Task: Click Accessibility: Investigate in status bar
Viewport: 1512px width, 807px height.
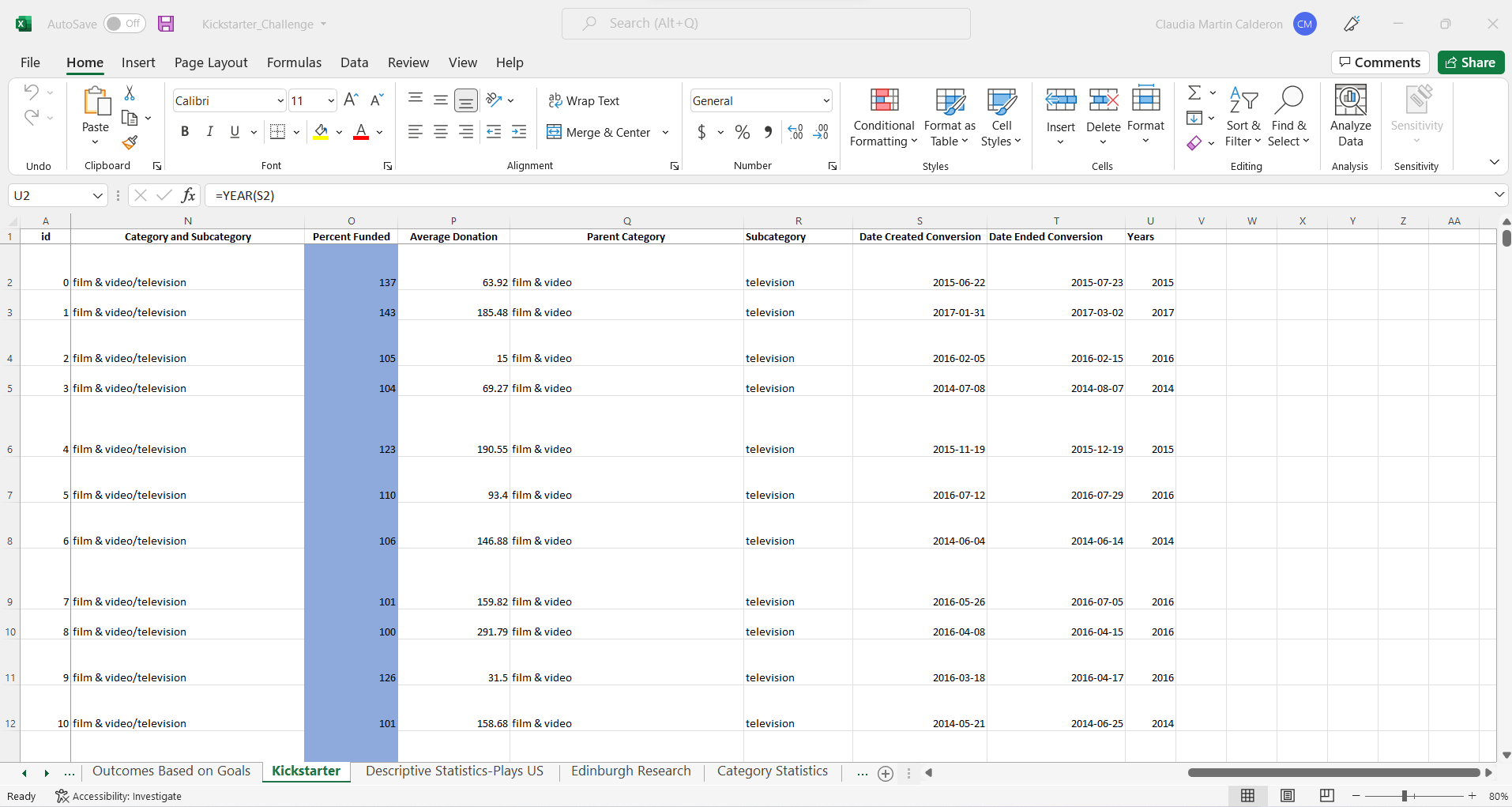Action: click(118, 796)
